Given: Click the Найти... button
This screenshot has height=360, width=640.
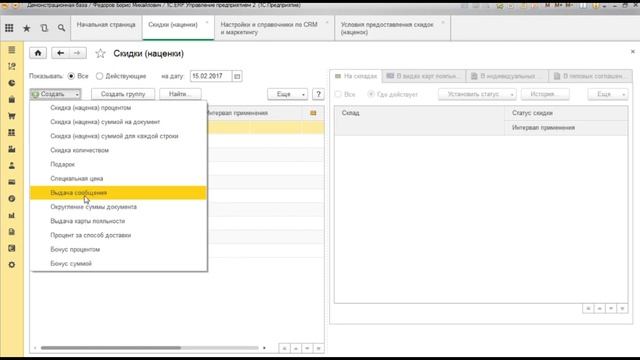Looking at the screenshot, I should (180, 94).
